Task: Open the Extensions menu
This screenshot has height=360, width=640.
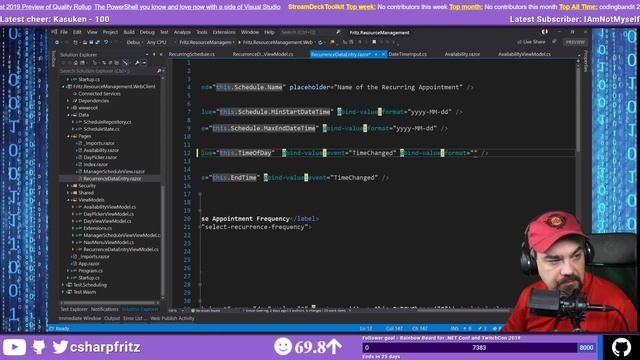Action: click(x=224, y=32)
